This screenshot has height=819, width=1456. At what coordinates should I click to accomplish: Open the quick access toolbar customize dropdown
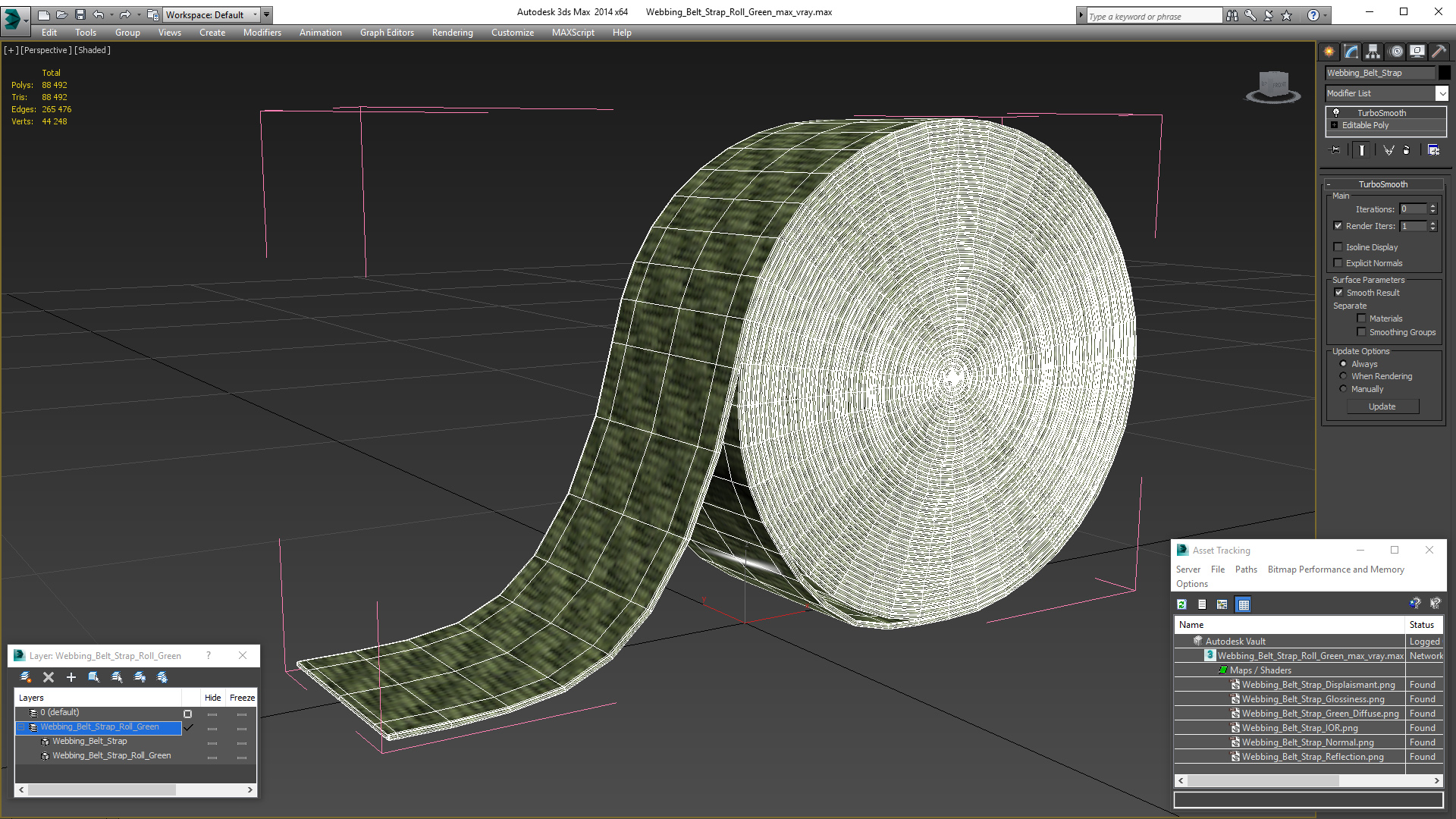coord(266,14)
